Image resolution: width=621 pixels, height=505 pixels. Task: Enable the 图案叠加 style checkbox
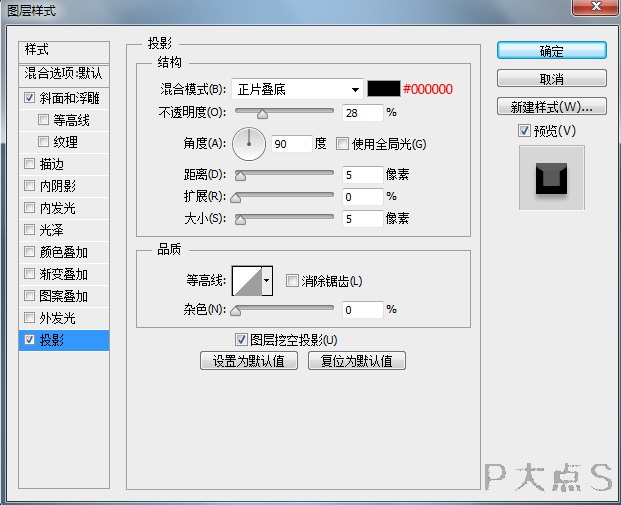tap(30, 295)
